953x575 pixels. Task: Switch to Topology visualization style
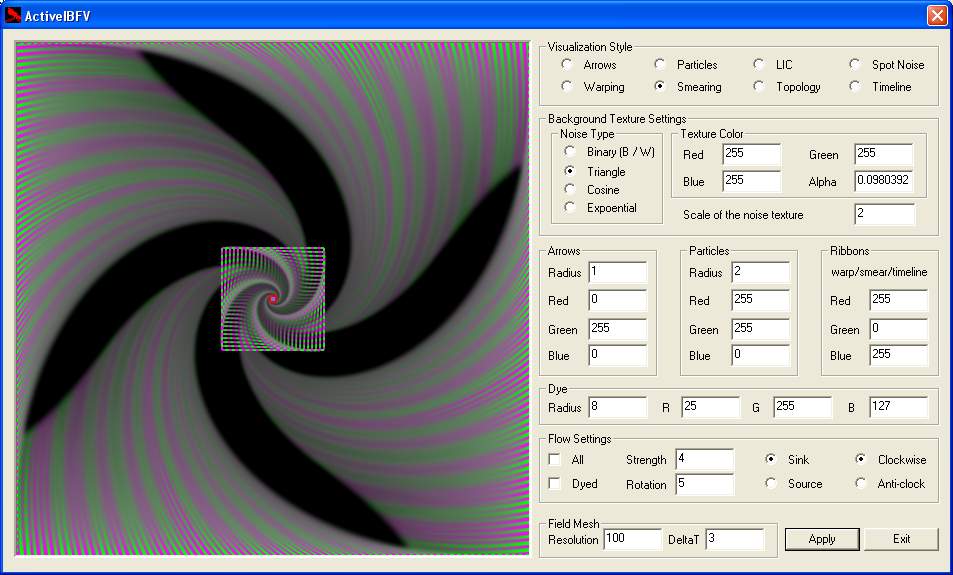(x=759, y=87)
